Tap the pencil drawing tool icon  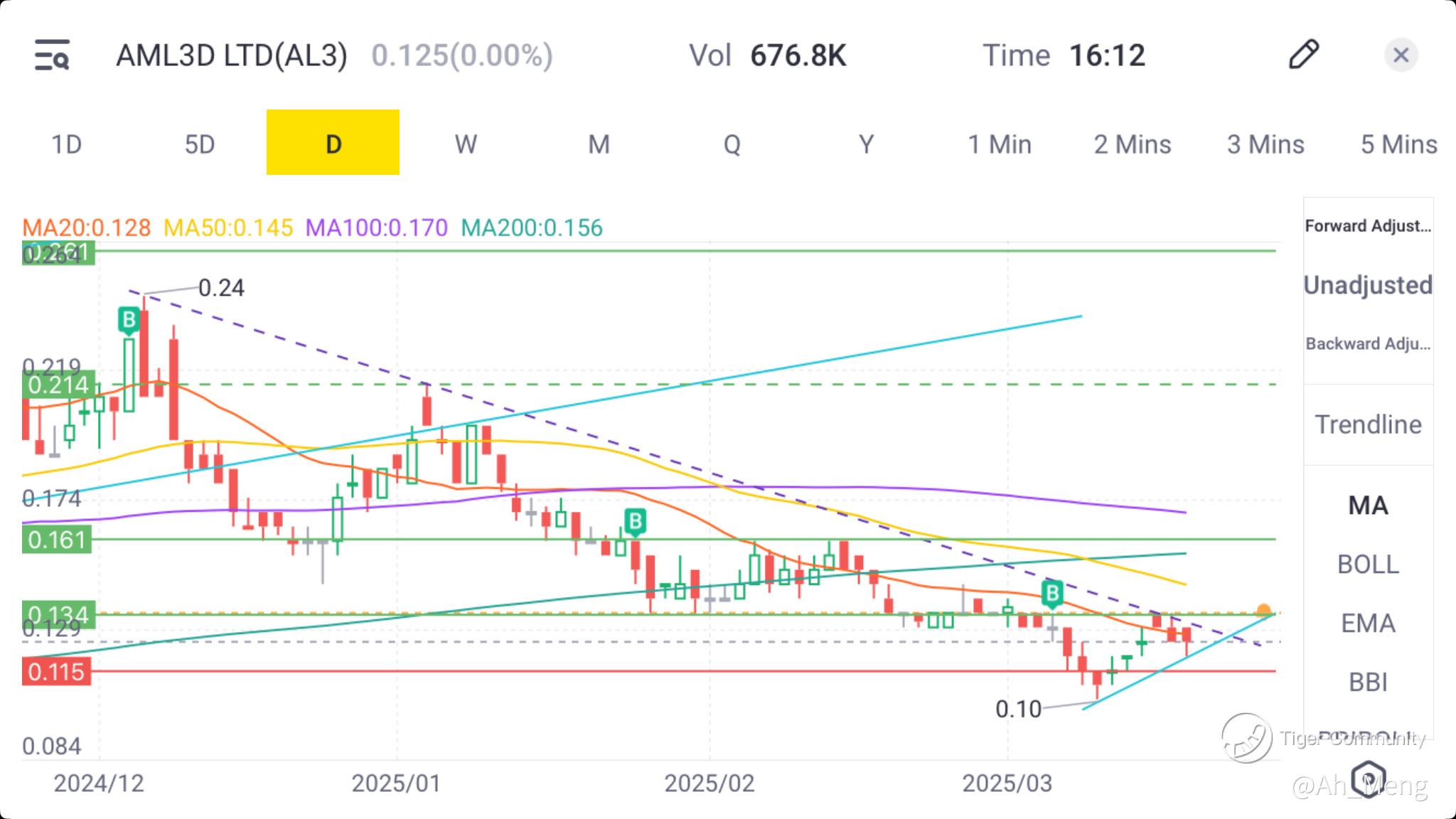[x=1303, y=55]
